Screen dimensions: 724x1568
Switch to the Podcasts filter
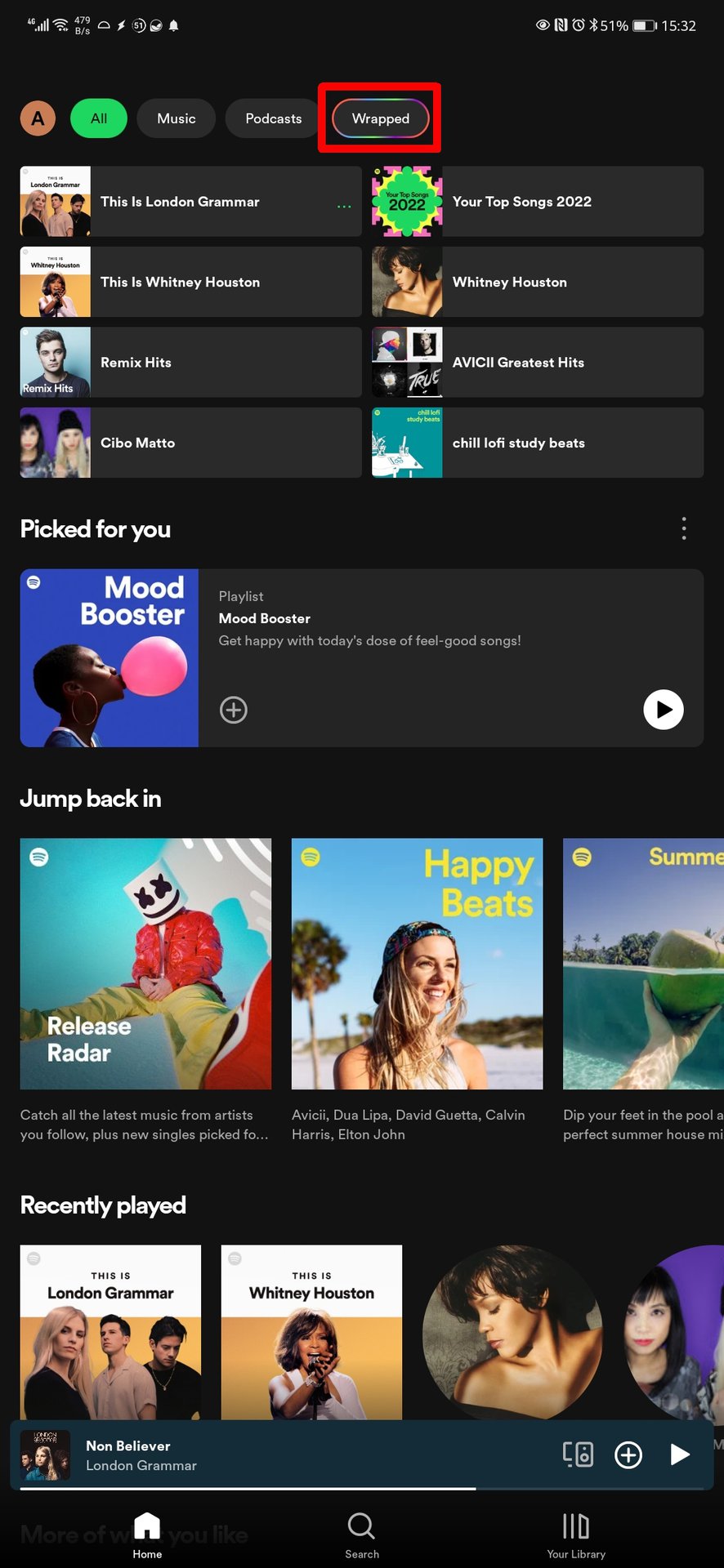[273, 118]
